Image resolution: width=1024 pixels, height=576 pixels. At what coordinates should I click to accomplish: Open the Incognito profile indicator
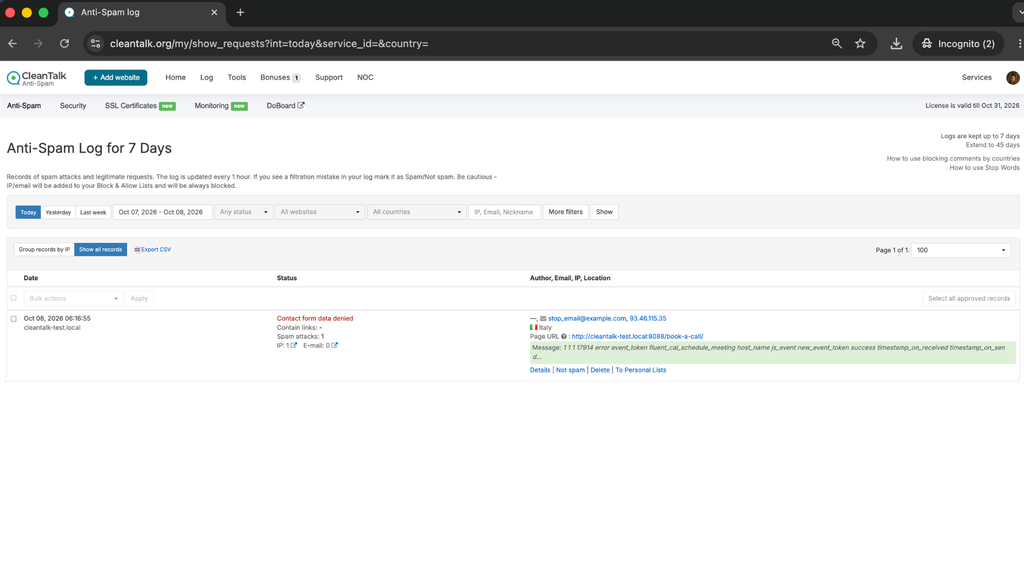coord(958,44)
